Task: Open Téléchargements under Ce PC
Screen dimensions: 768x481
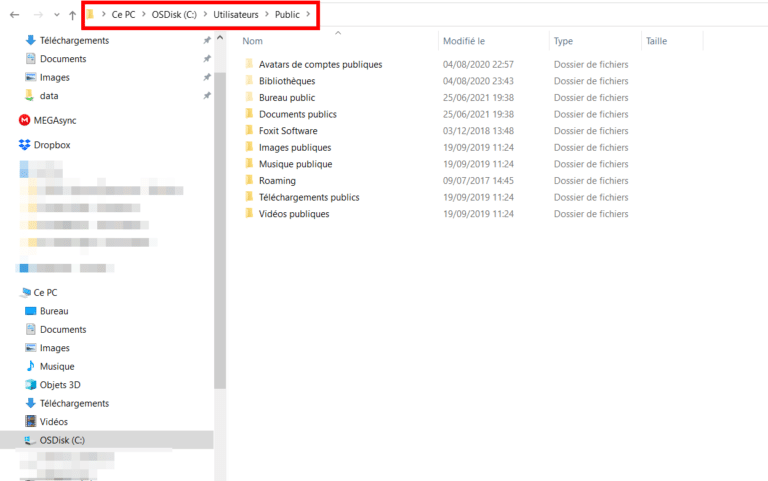Action: (x=74, y=403)
